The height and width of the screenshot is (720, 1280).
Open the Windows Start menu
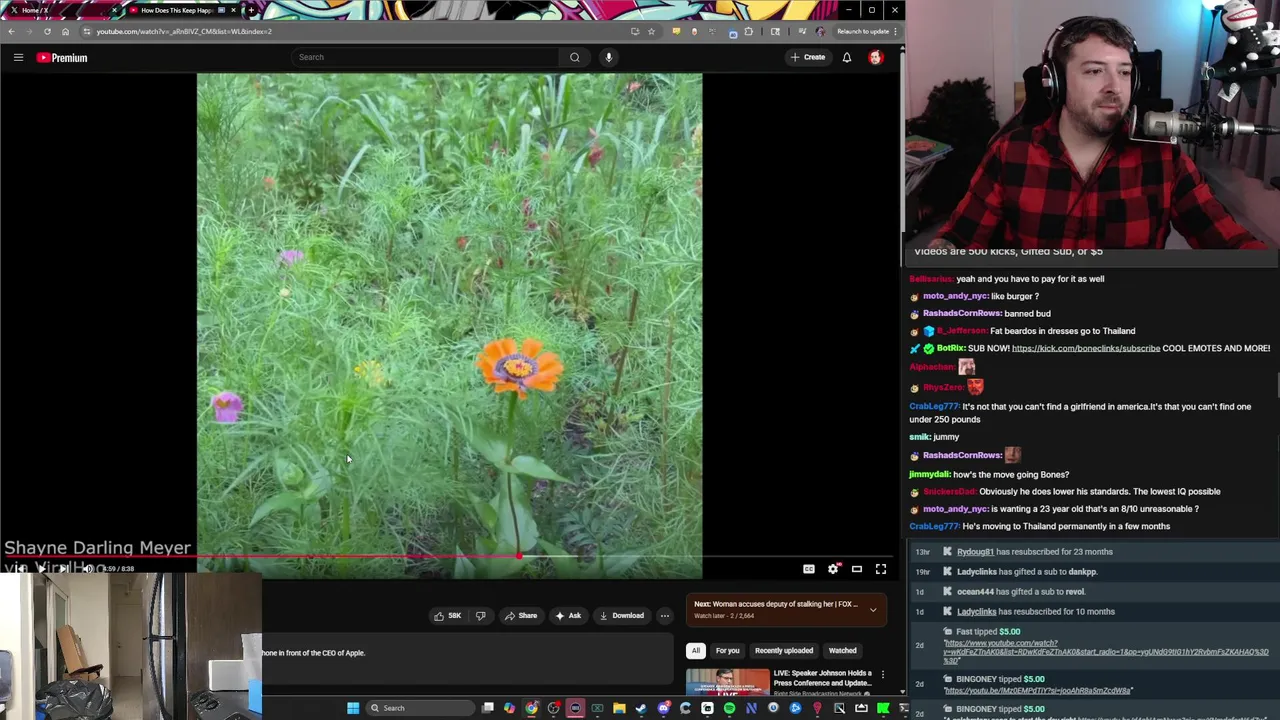point(353,708)
